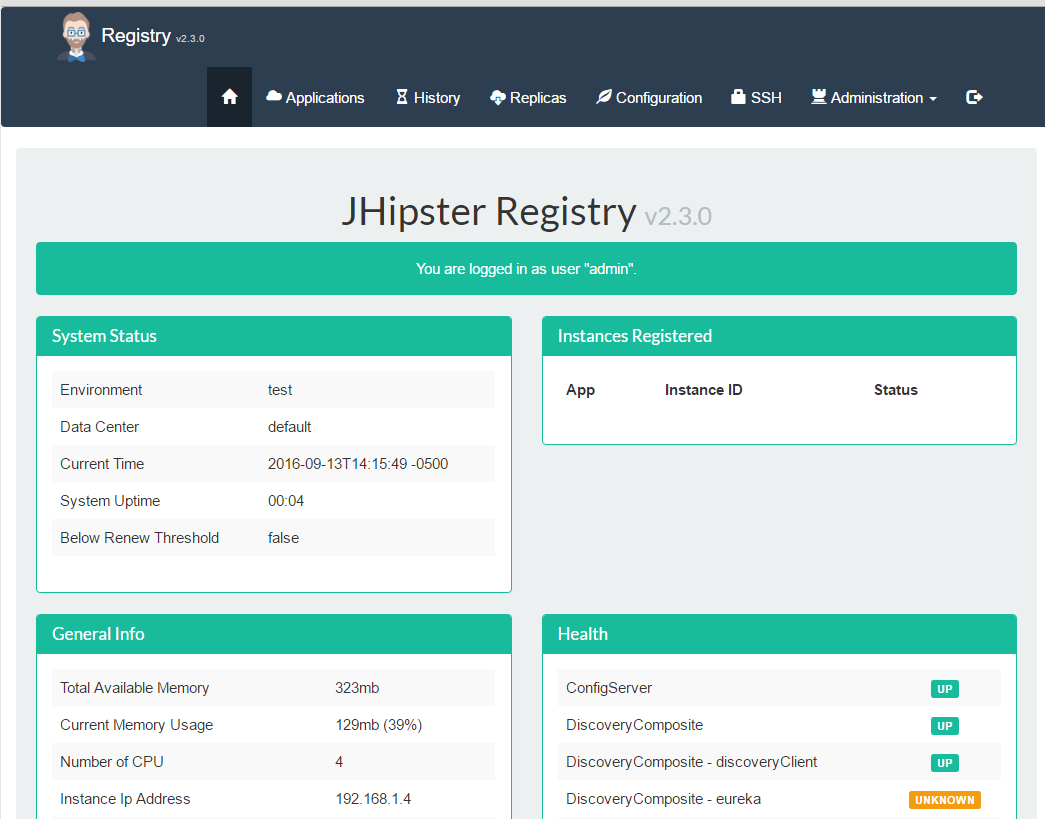Click the cloud icon beside Applications
This screenshot has height=819, width=1045.
(x=274, y=97)
